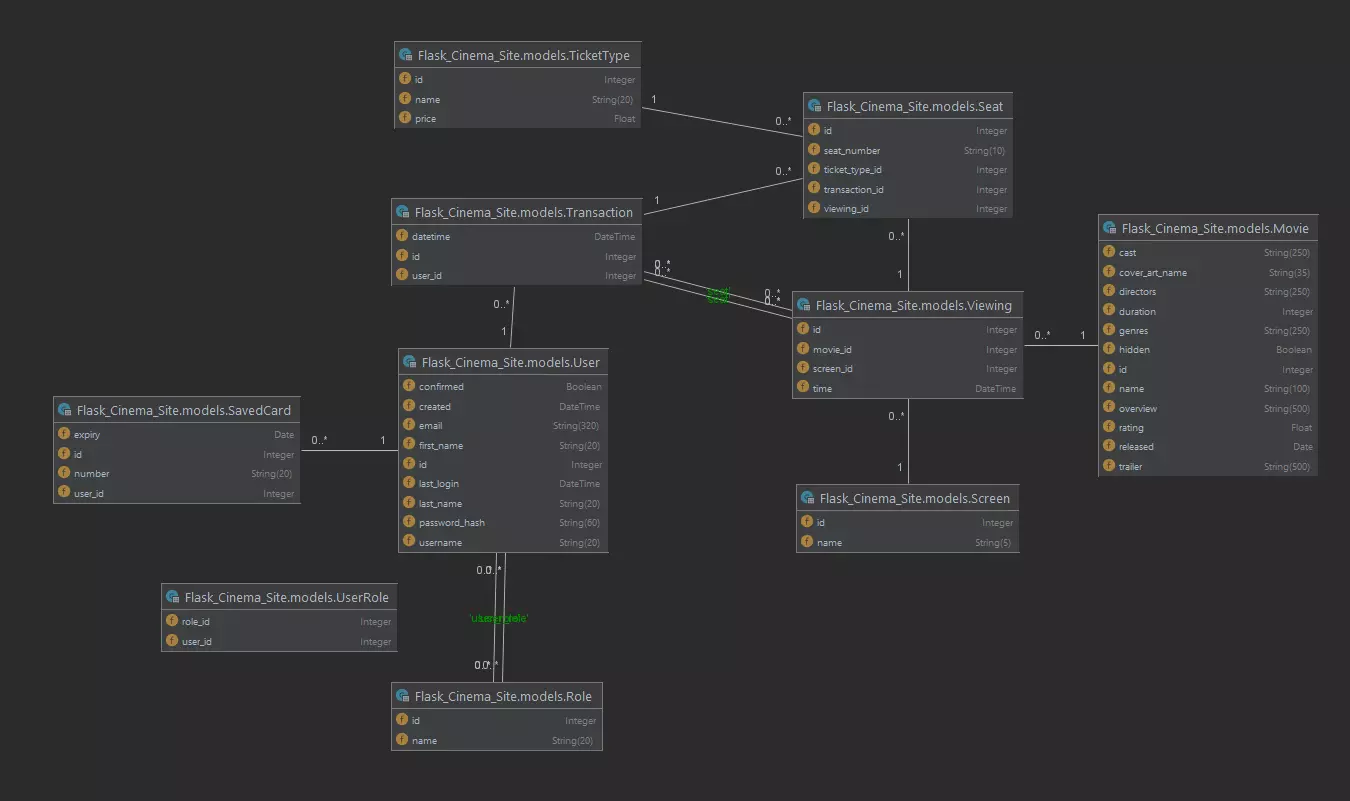Click the class icon of SavedCard node

point(65,410)
